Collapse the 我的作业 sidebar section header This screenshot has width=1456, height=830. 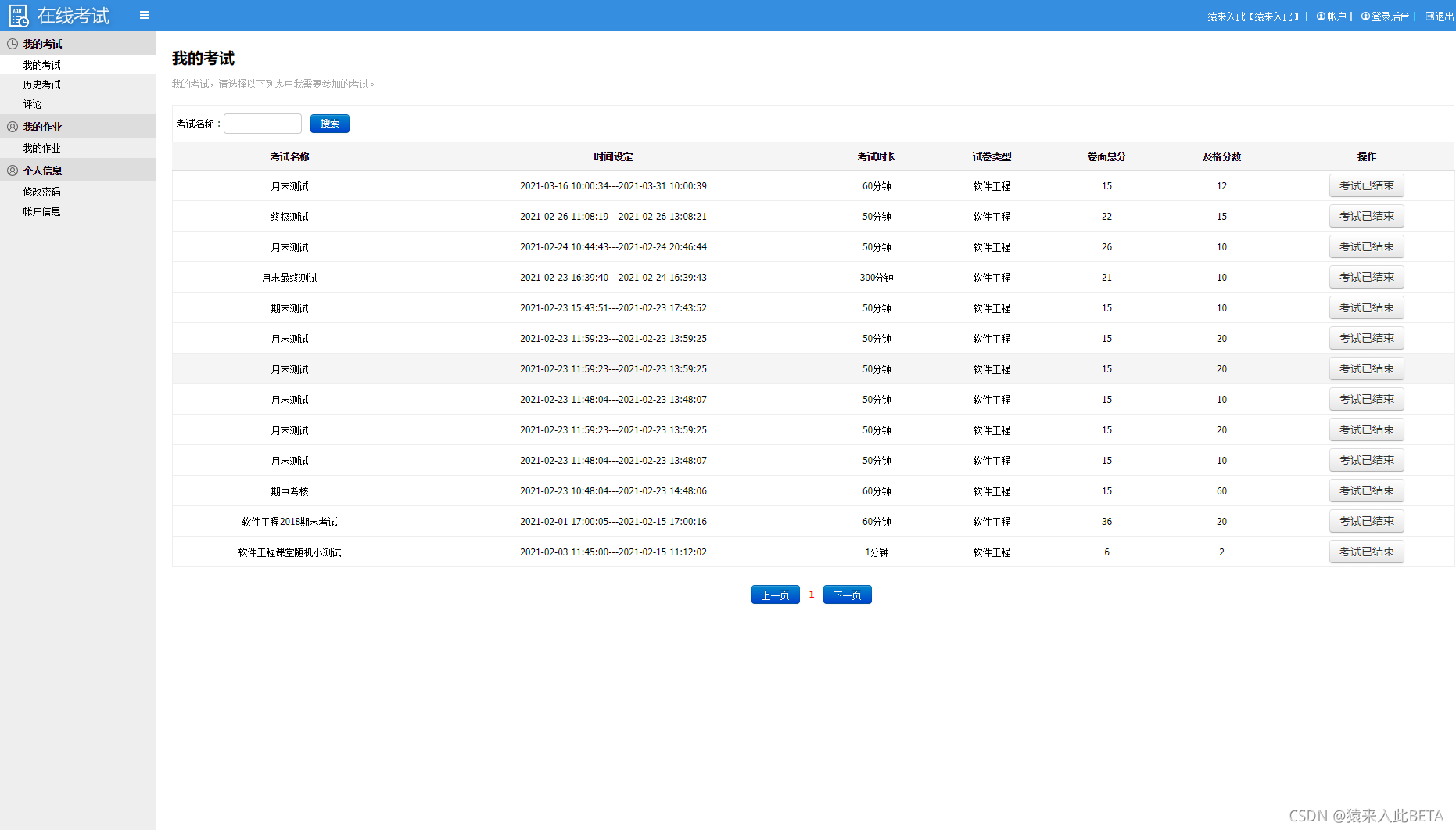(78, 127)
